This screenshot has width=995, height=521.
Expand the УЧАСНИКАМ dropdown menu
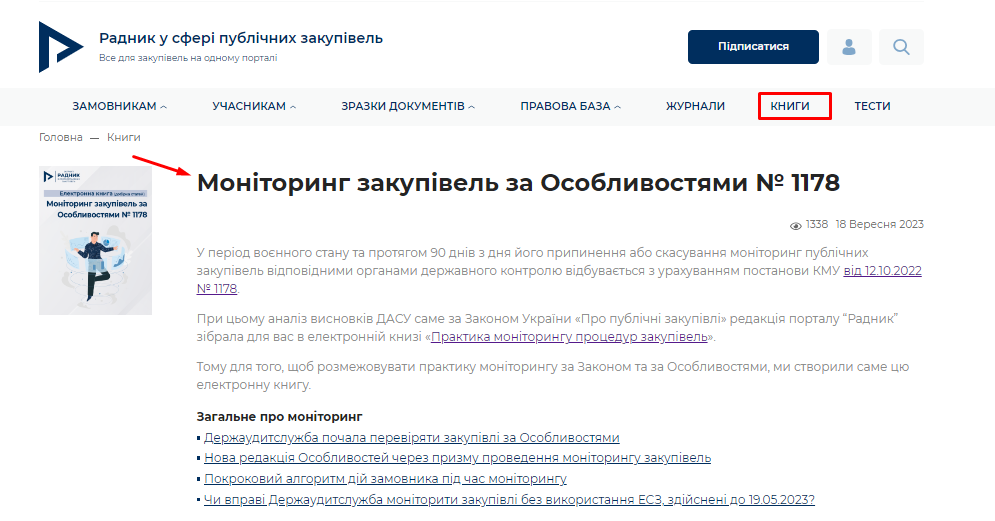[x=254, y=106]
